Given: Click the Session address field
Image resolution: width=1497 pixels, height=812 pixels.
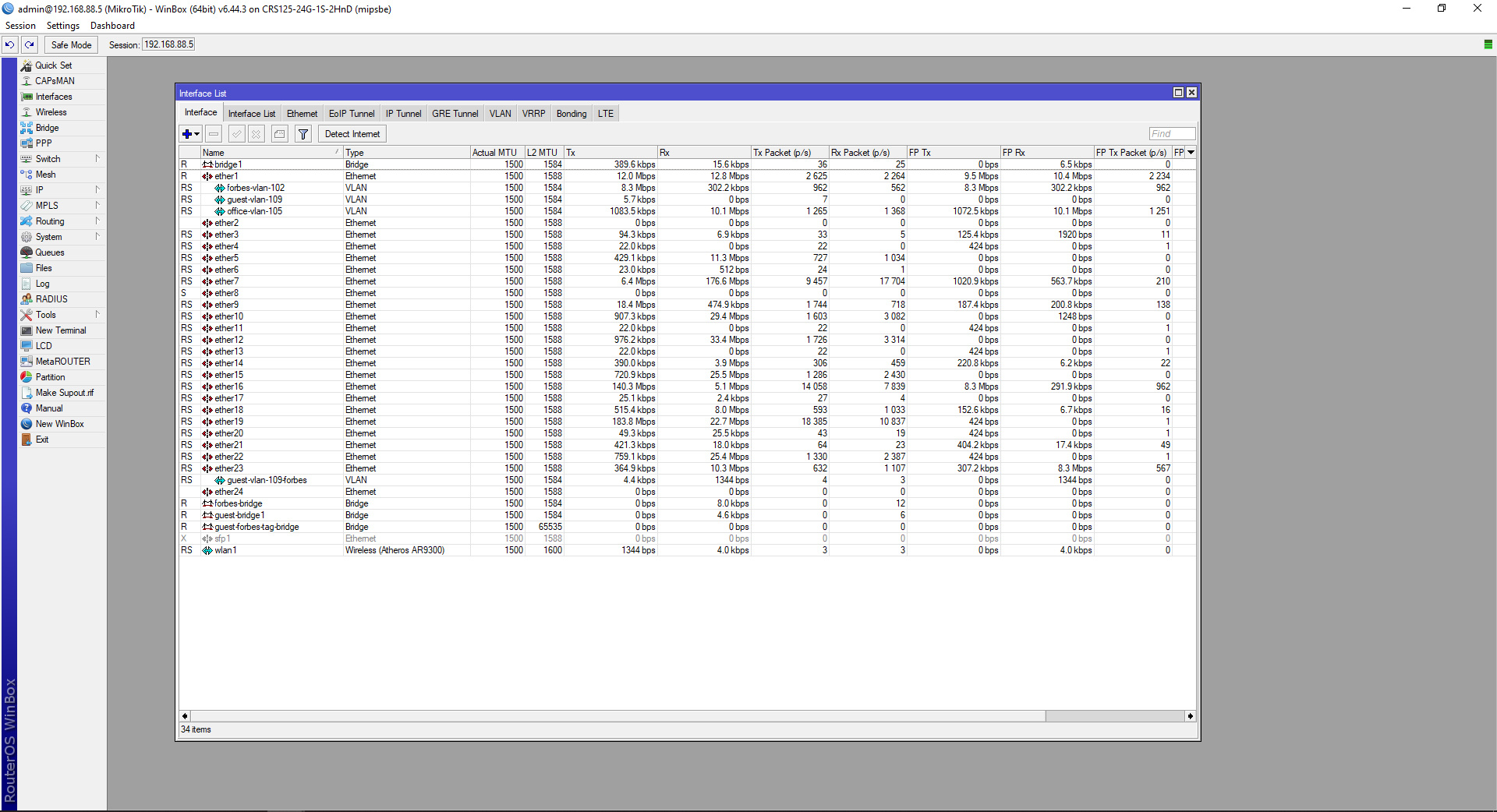Looking at the screenshot, I should tap(168, 45).
